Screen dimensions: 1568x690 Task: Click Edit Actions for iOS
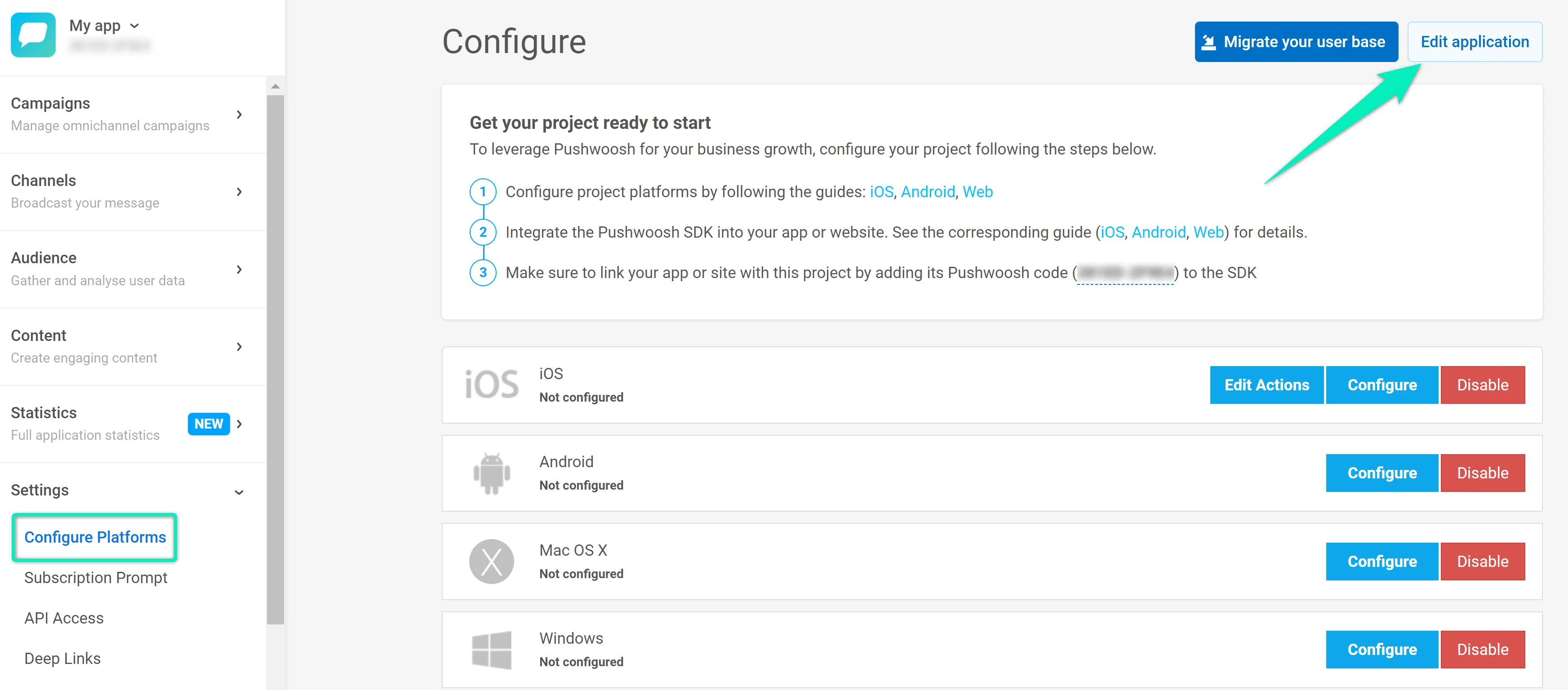1267,385
